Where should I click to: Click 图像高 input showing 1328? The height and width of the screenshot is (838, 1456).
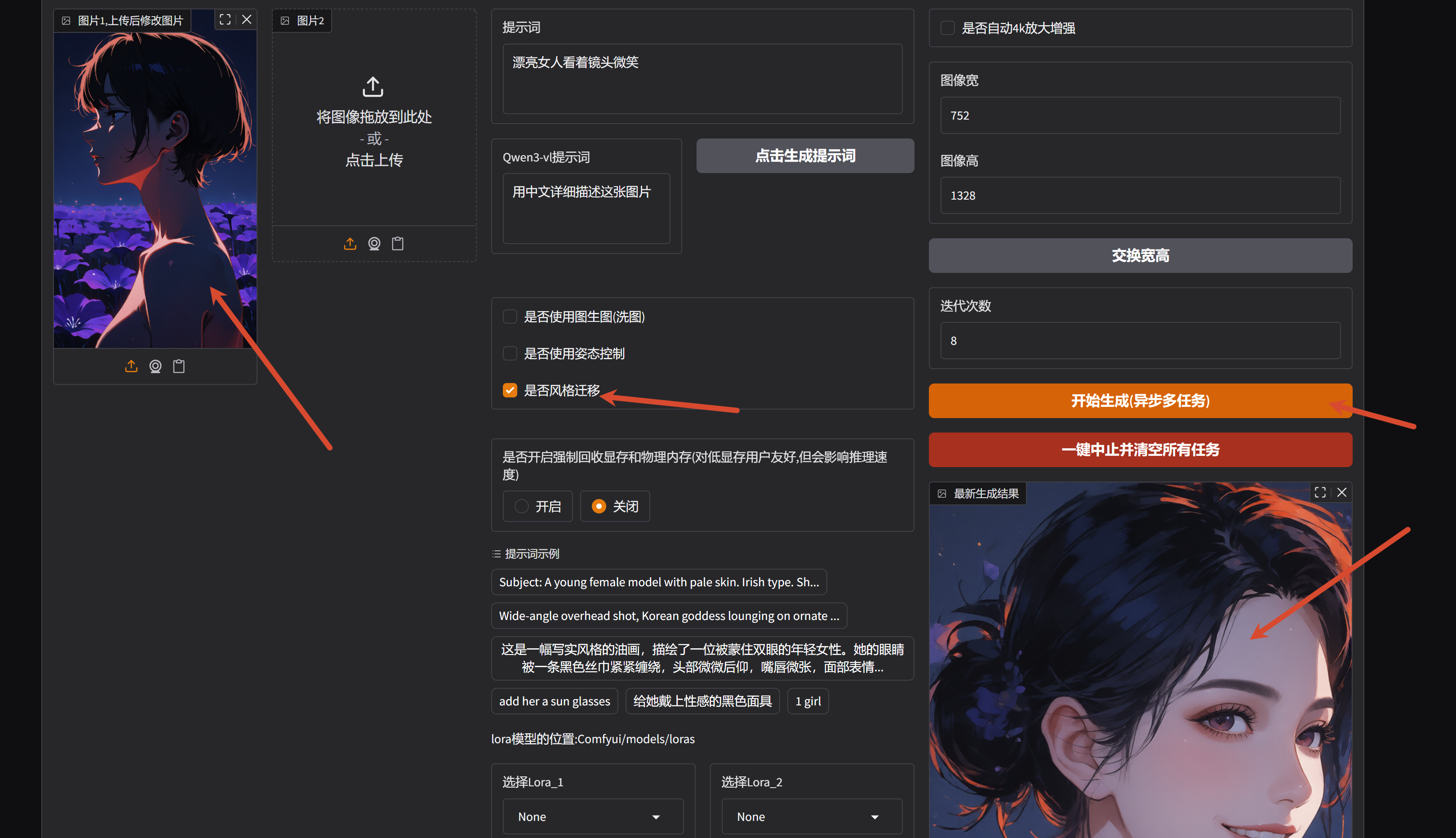1140,195
